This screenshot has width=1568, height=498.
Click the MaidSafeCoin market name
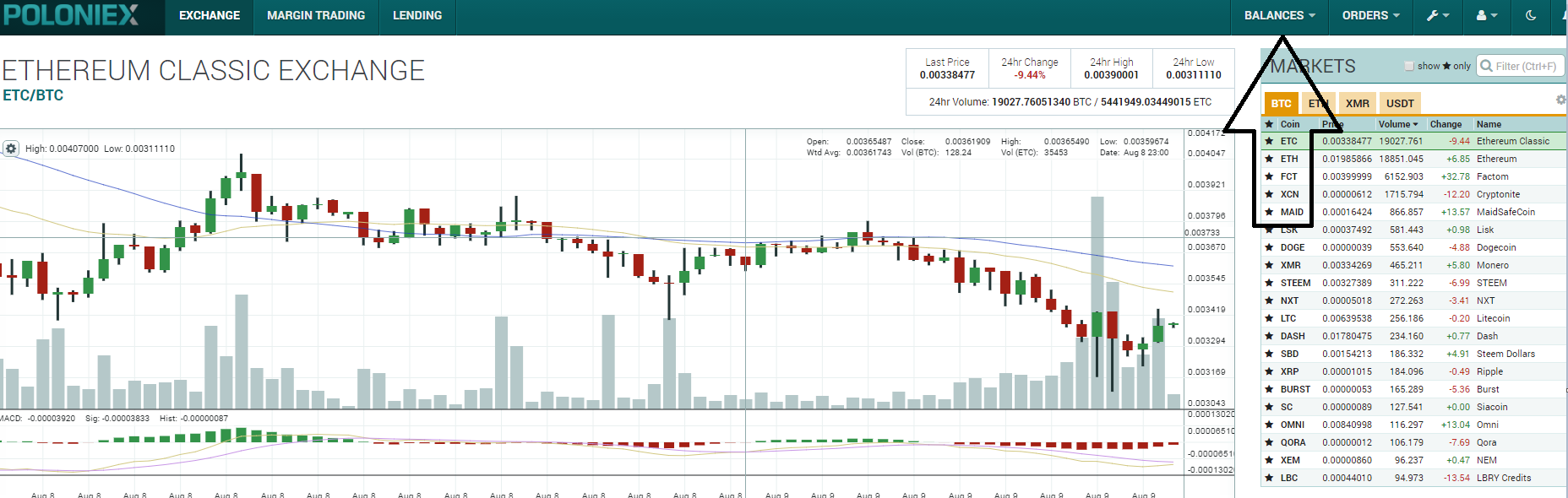point(1505,212)
